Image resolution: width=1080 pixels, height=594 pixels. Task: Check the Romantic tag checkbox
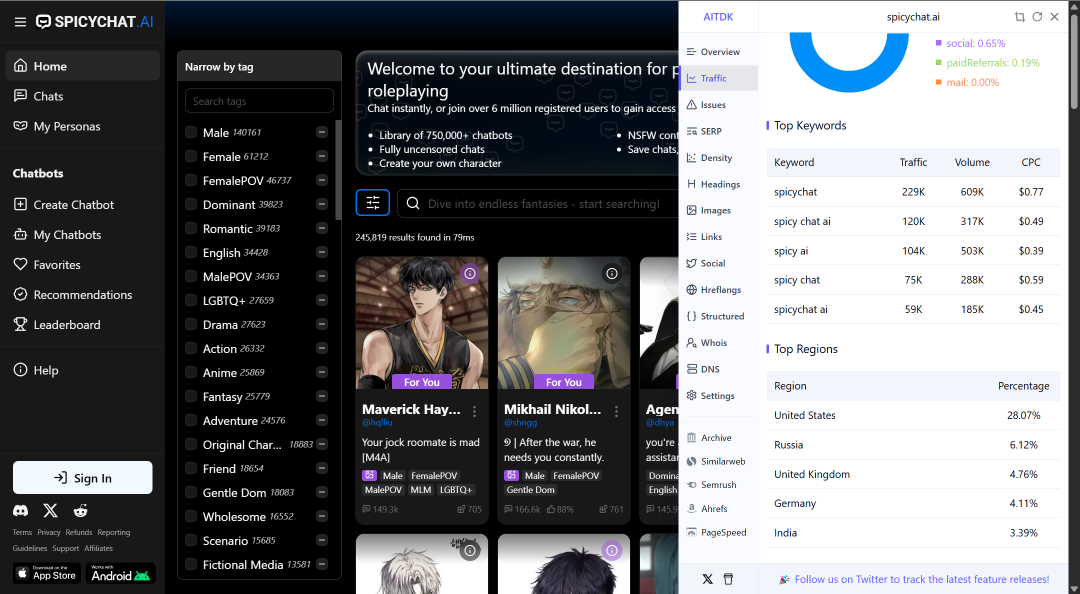[x=191, y=229]
